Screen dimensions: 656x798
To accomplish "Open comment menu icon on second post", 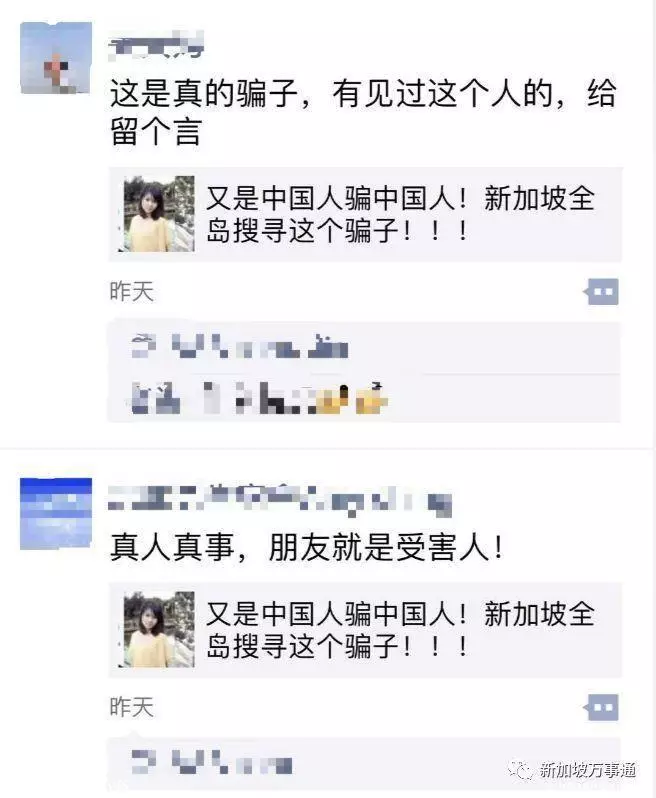I will click(x=602, y=707).
